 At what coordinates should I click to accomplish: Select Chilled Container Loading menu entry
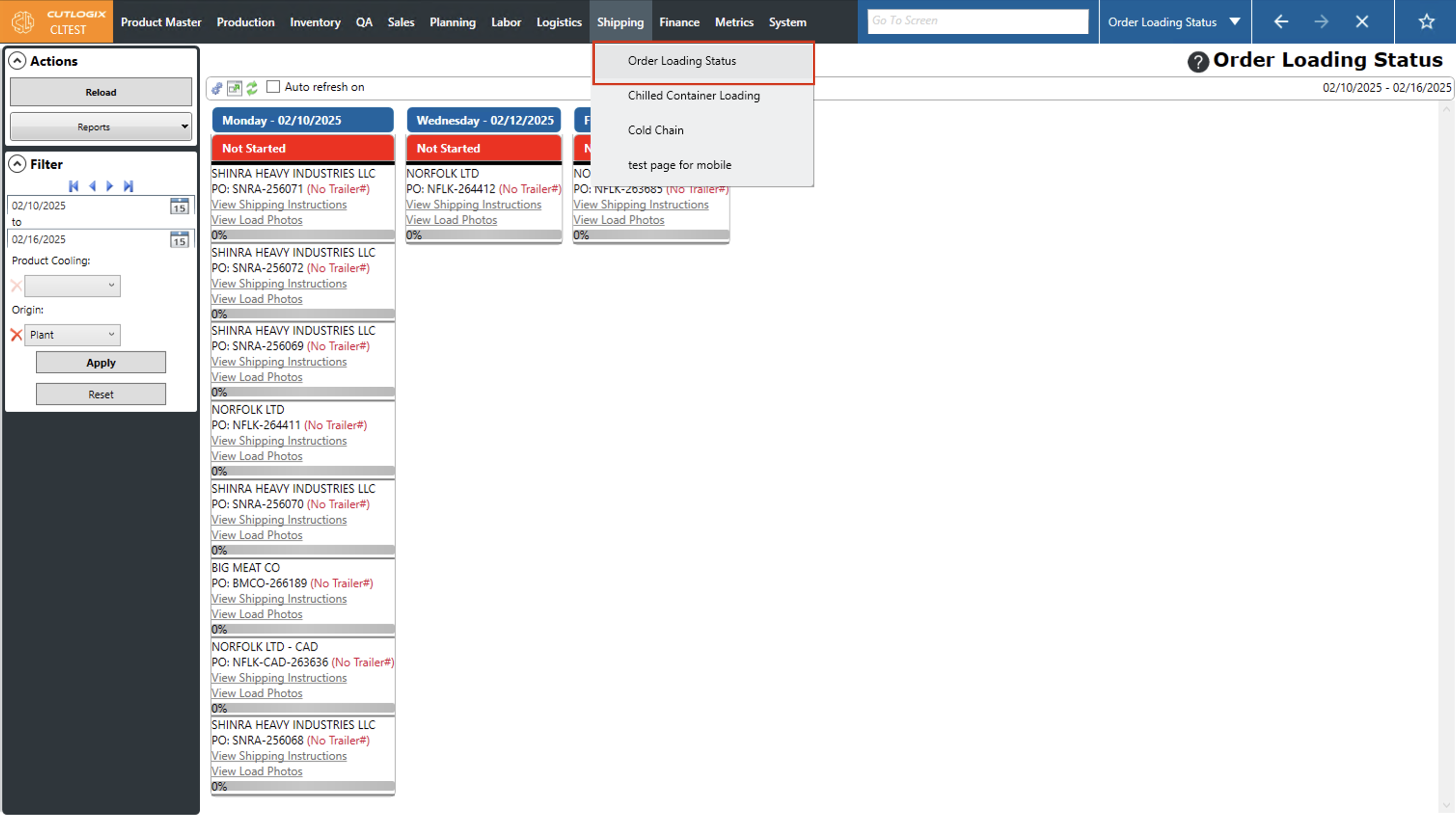point(694,95)
